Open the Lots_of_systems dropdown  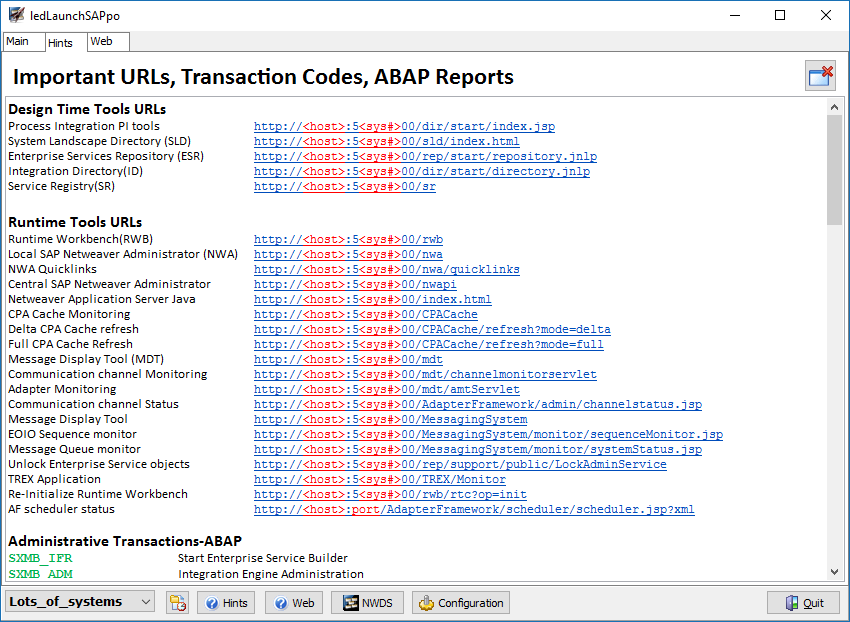pos(80,601)
